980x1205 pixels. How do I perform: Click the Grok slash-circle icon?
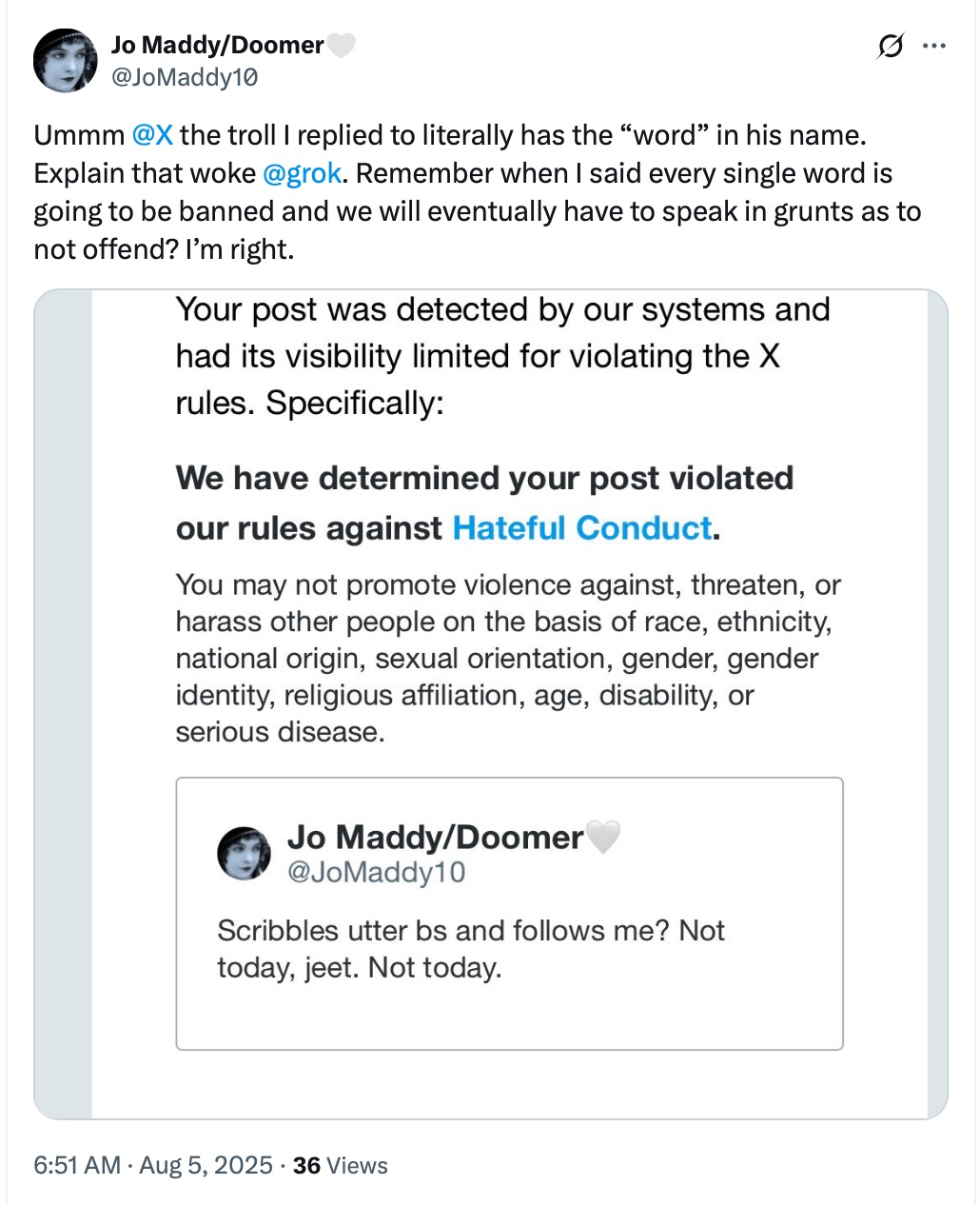point(890,46)
